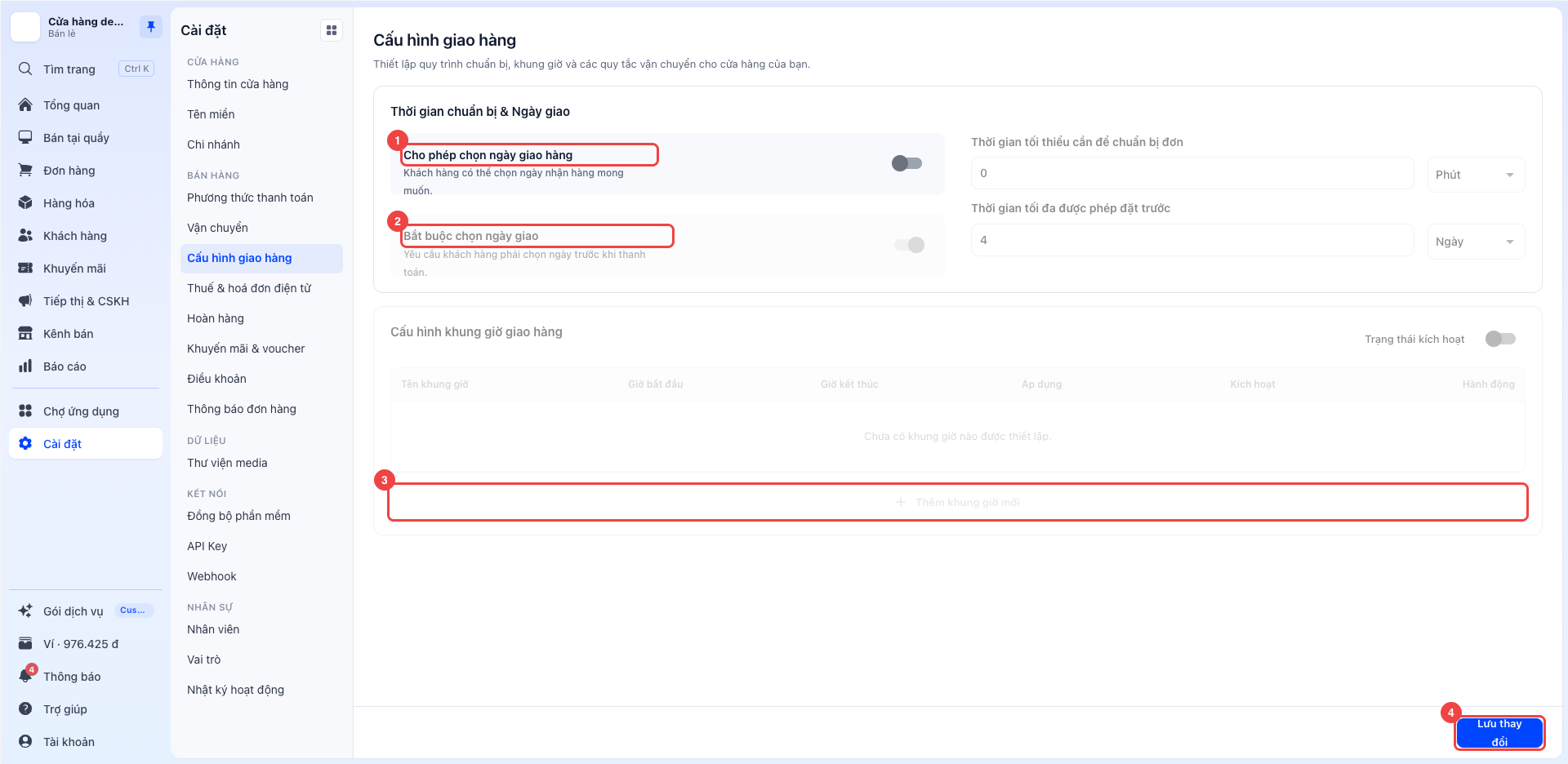Open the Trợ giúp question mark icon
The height and width of the screenshot is (764, 1568).
pyautogui.click(x=26, y=708)
